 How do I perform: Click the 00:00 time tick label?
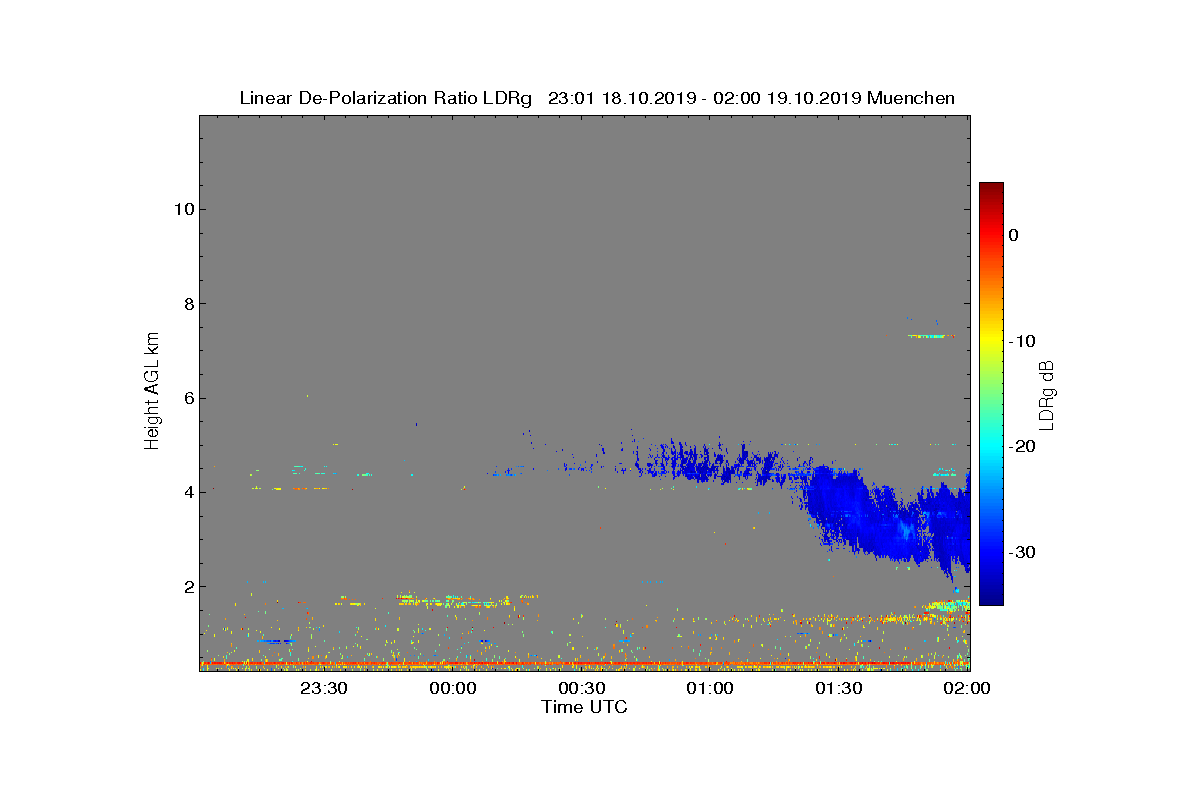452,688
